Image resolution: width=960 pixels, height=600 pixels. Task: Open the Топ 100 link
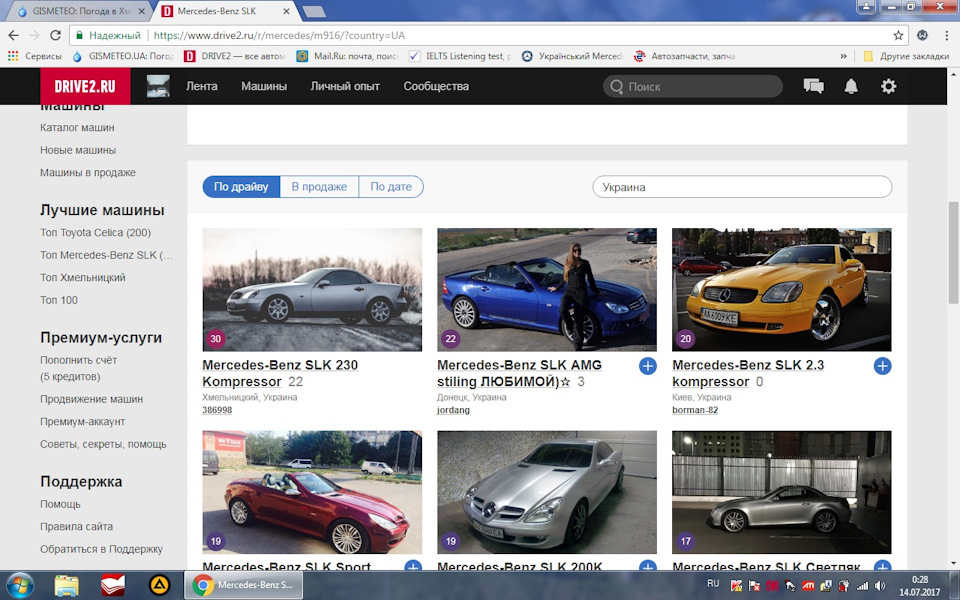59,300
